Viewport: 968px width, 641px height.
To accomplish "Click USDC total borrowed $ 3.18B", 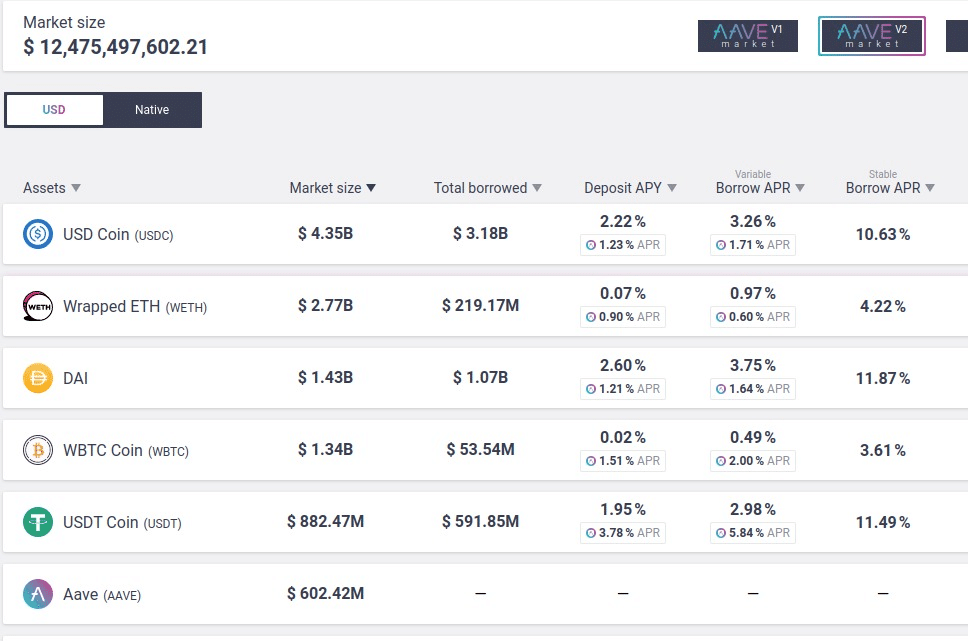I will click(x=480, y=233).
